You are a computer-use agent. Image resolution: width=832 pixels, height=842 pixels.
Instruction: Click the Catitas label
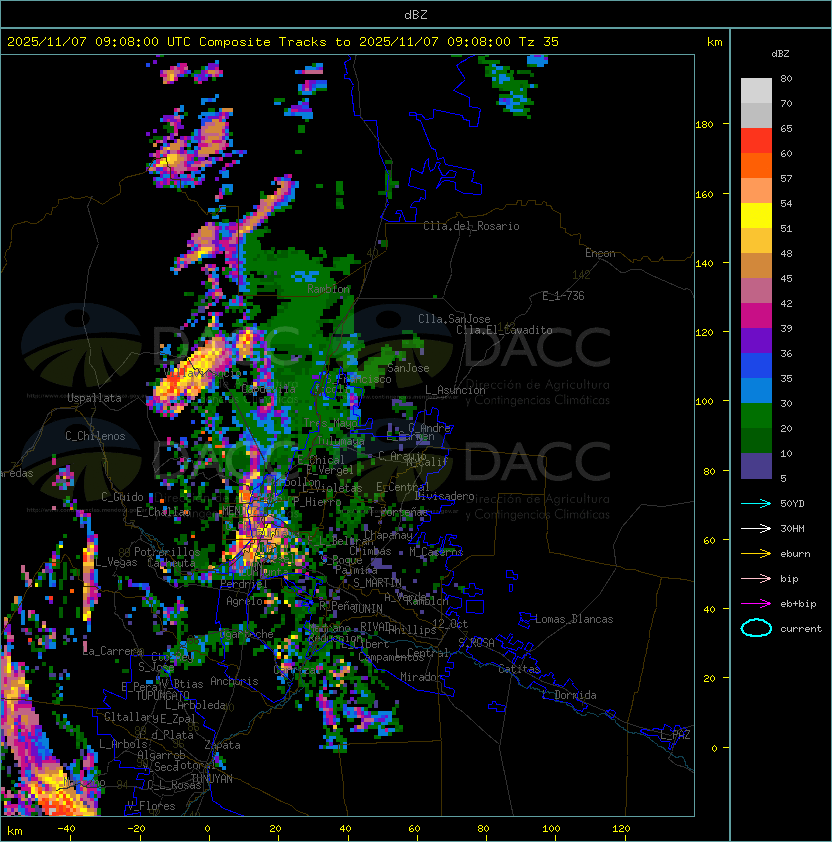(519, 669)
